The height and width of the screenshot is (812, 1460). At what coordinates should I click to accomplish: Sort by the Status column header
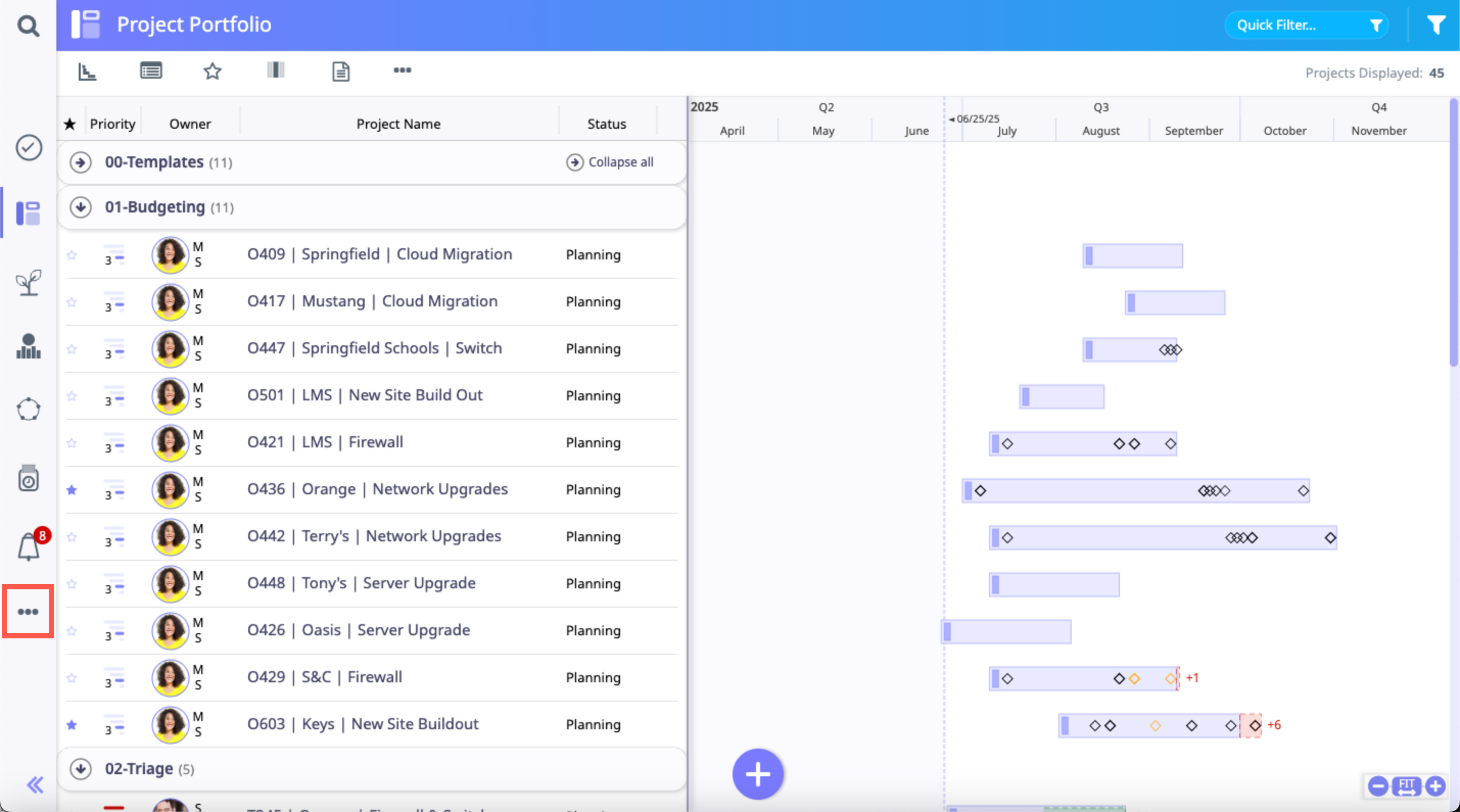tap(606, 124)
